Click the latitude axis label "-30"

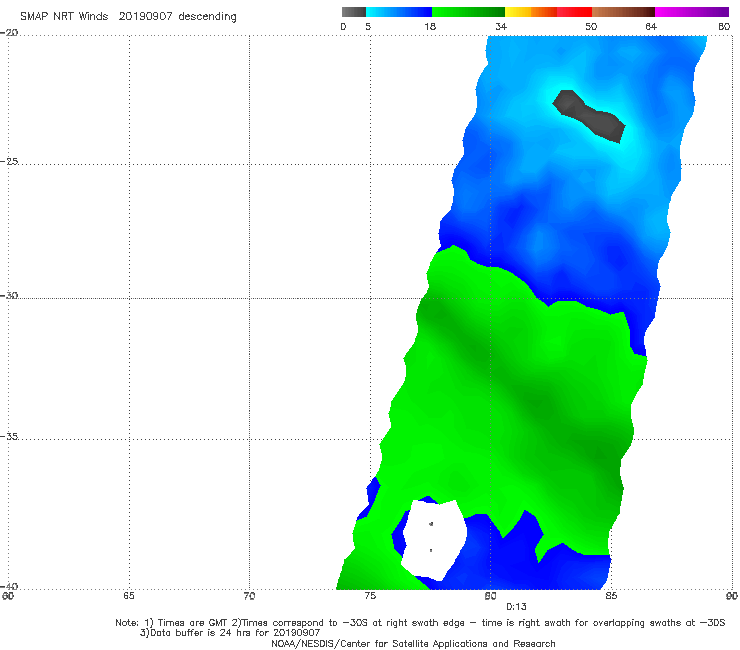[9, 295]
